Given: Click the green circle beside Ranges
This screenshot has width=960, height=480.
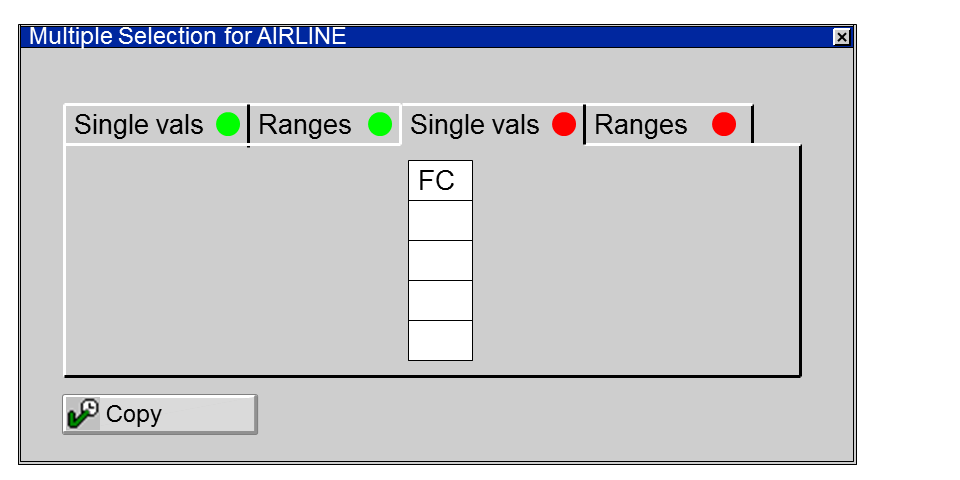Looking at the screenshot, I should coord(380,125).
